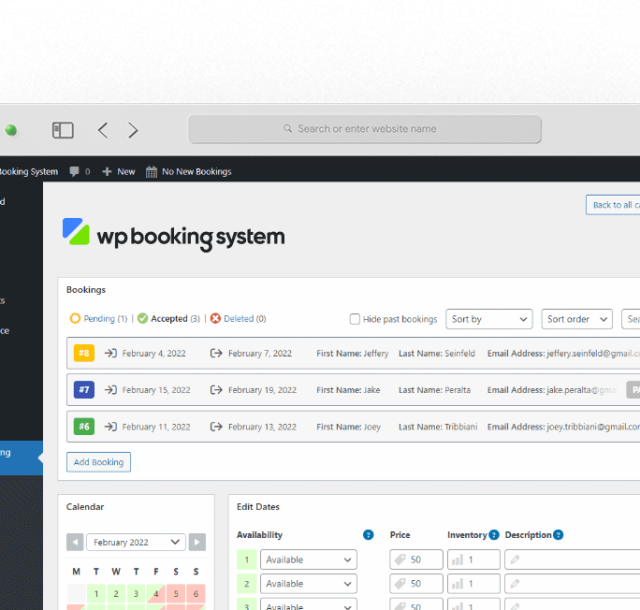The height and width of the screenshot is (610, 640).
Task: Switch to the Pending bookings tab
Action: pyautogui.click(x=98, y=319)
